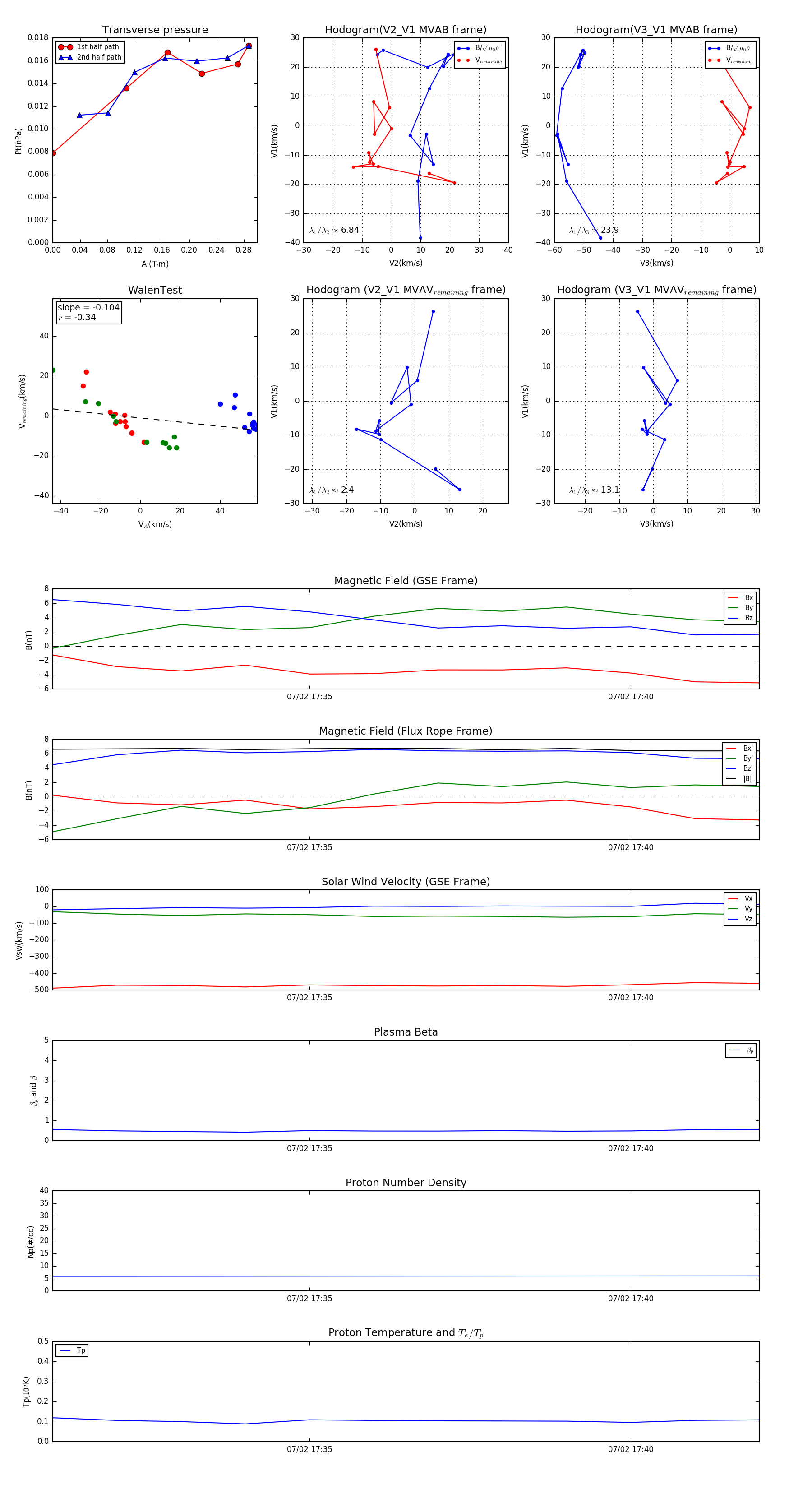Viewport: 812px width, 1489px height.
Task: Click the WalenTest "V_A(km/s)" x-axis label
Action: (155, 524)
